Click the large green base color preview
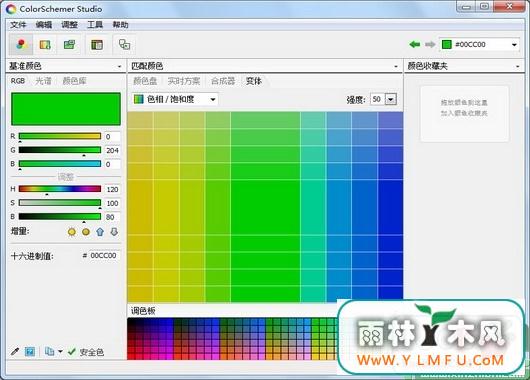 click(66, 109)
